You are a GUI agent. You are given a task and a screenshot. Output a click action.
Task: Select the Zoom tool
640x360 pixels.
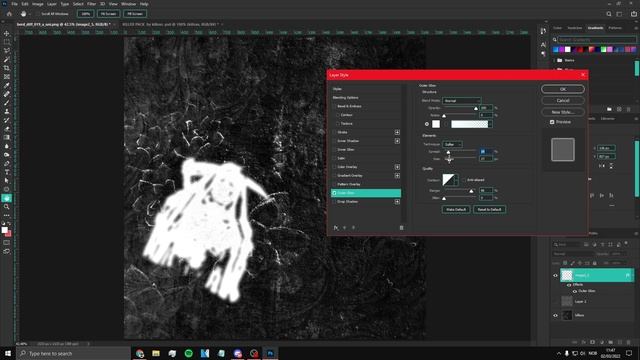point(7,207)
